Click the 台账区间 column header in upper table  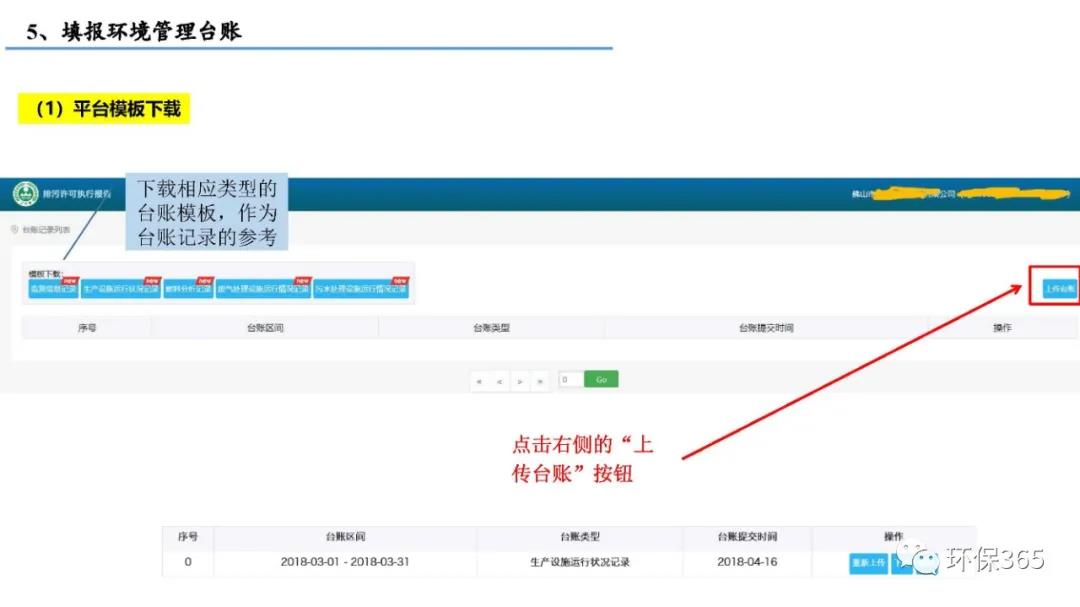[x=265, y=328]
